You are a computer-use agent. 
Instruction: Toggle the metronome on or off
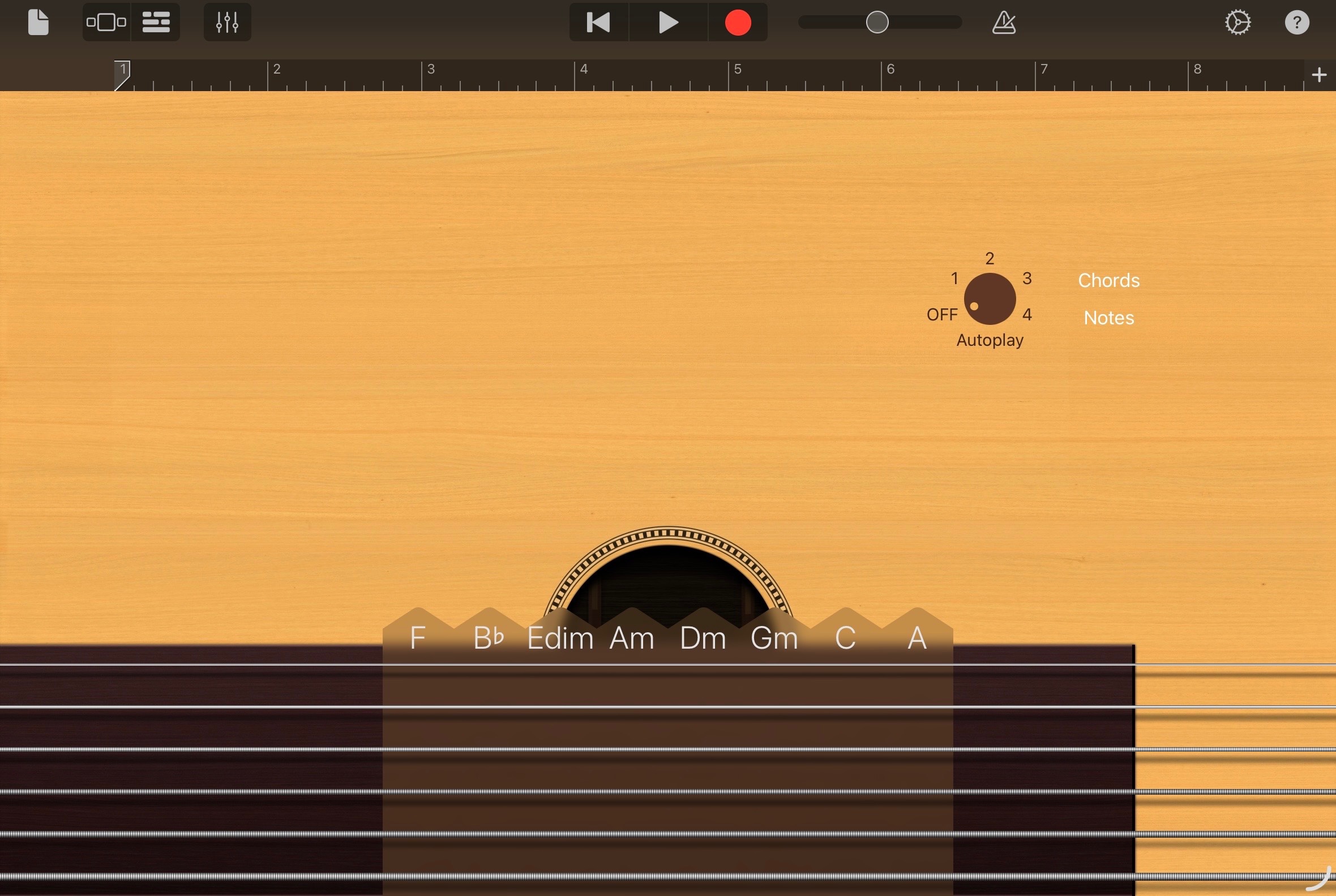[x=1004, y=23]
